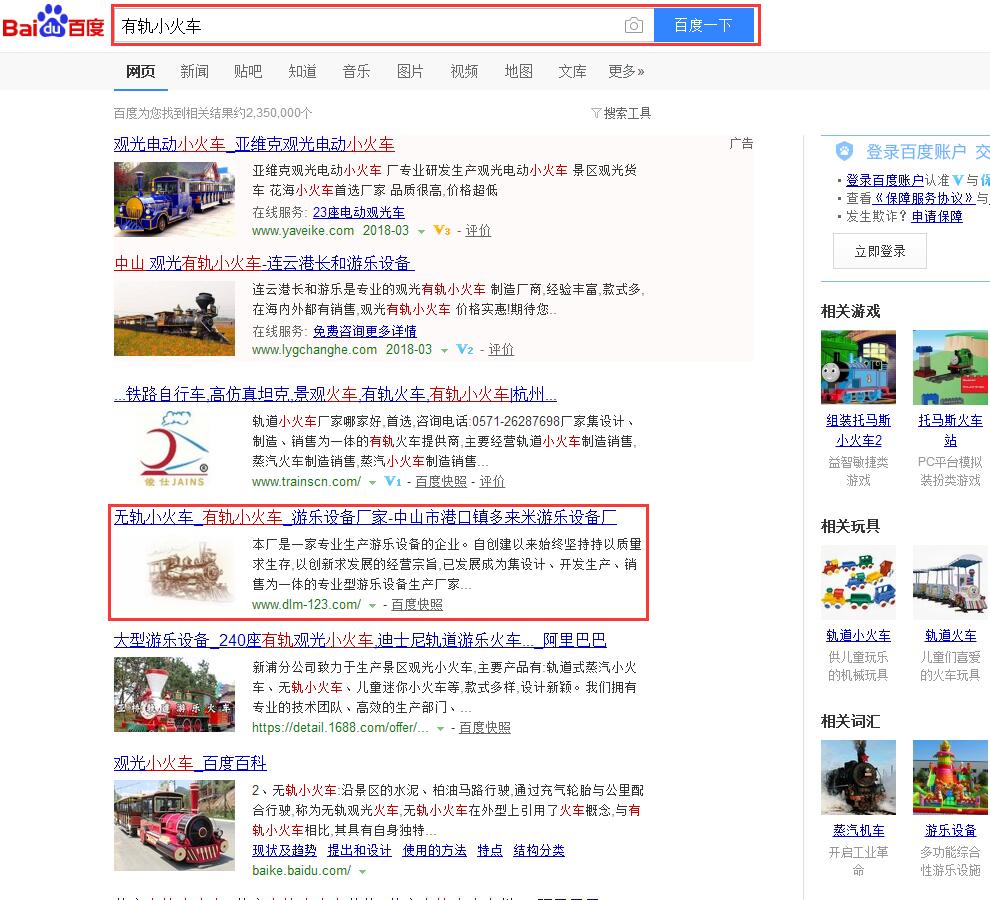Screen dimensions: 990x900
Task: Switch to the 地图 tab
Action: (518, 71)
